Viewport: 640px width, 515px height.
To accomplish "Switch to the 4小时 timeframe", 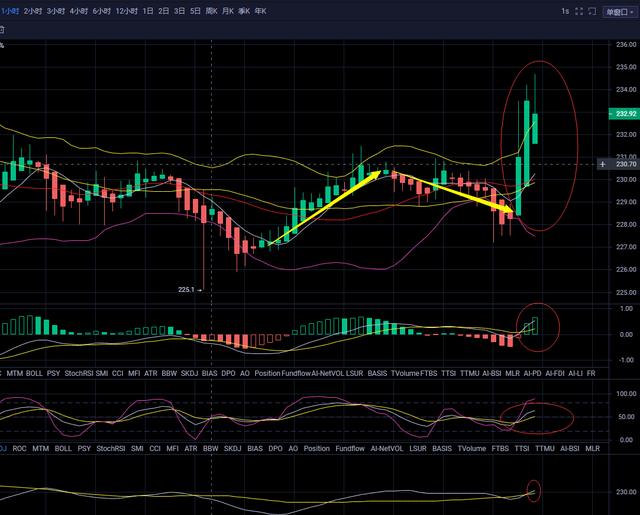I will point(79,11).
